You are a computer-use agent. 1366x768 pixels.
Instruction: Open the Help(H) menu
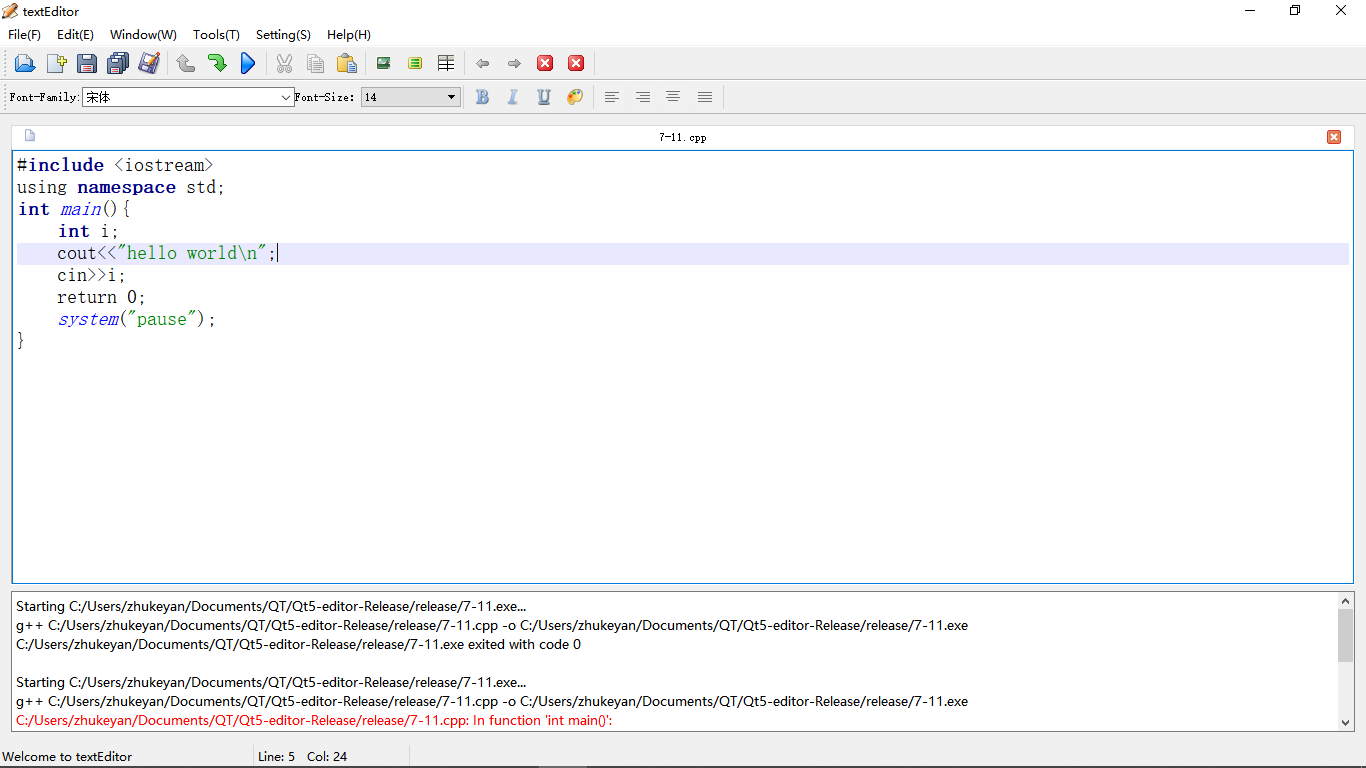point(349,35)
